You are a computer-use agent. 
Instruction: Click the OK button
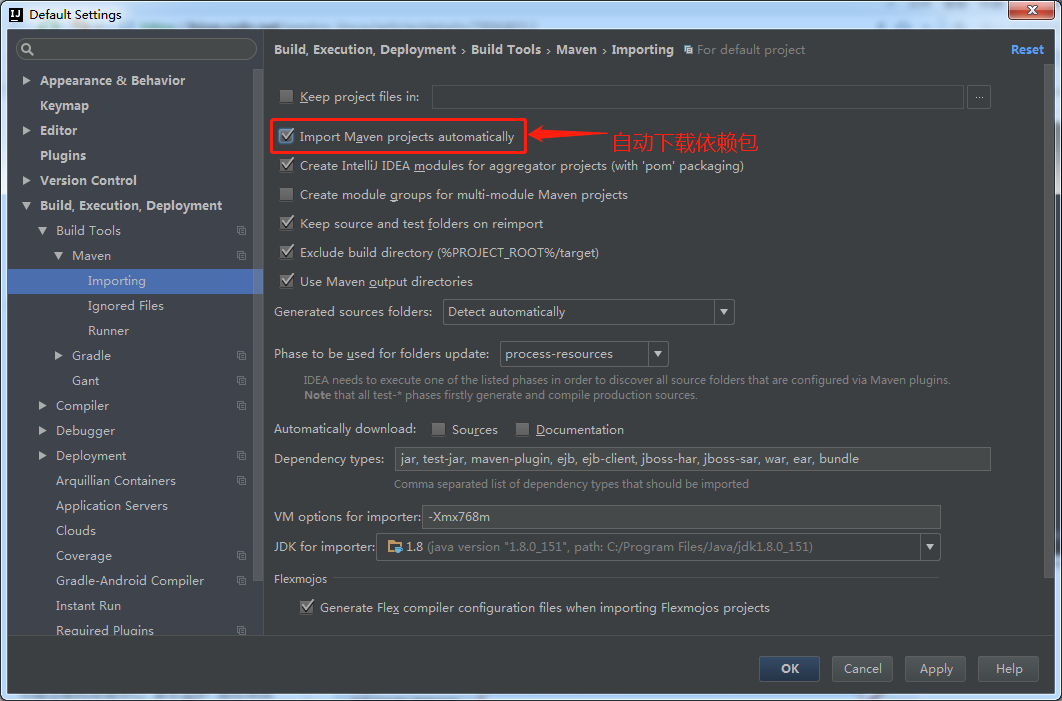pos(790,669)
